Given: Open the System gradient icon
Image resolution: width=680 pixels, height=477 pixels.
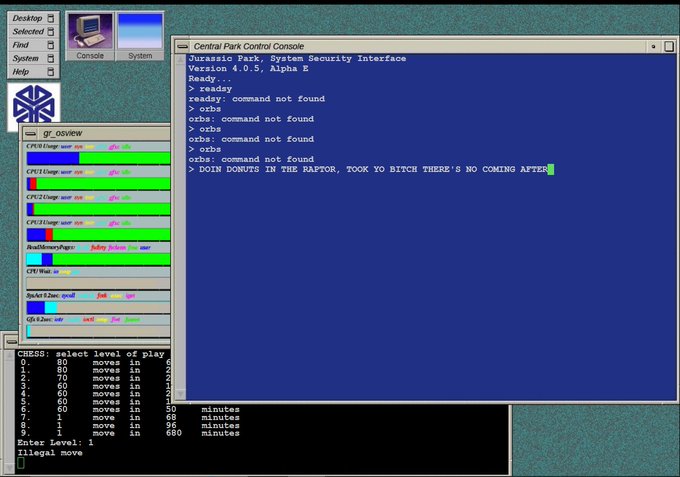Looking at the screenshot, I should (140, 36).
